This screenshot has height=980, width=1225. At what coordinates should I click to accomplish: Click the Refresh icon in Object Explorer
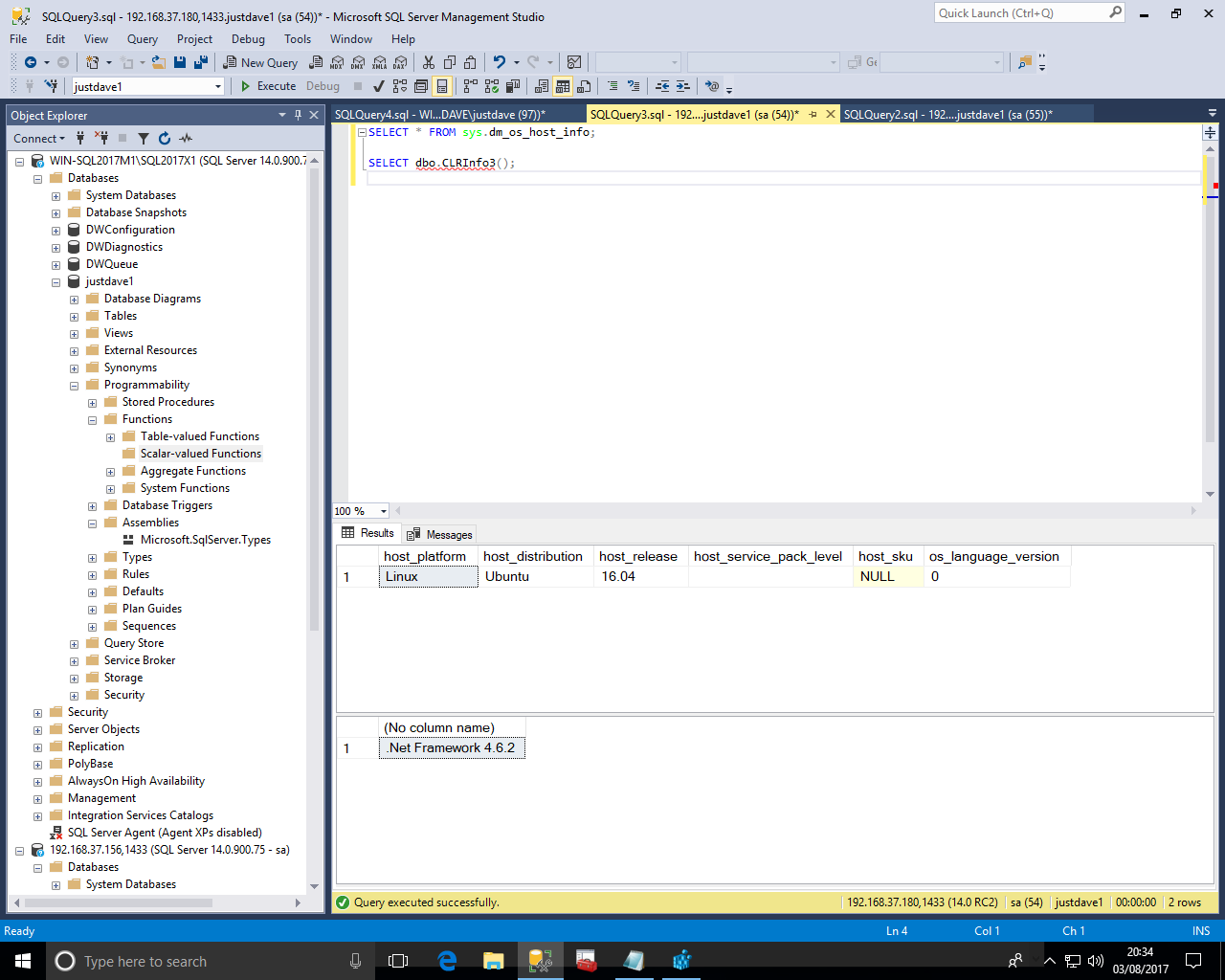point(165,139)
